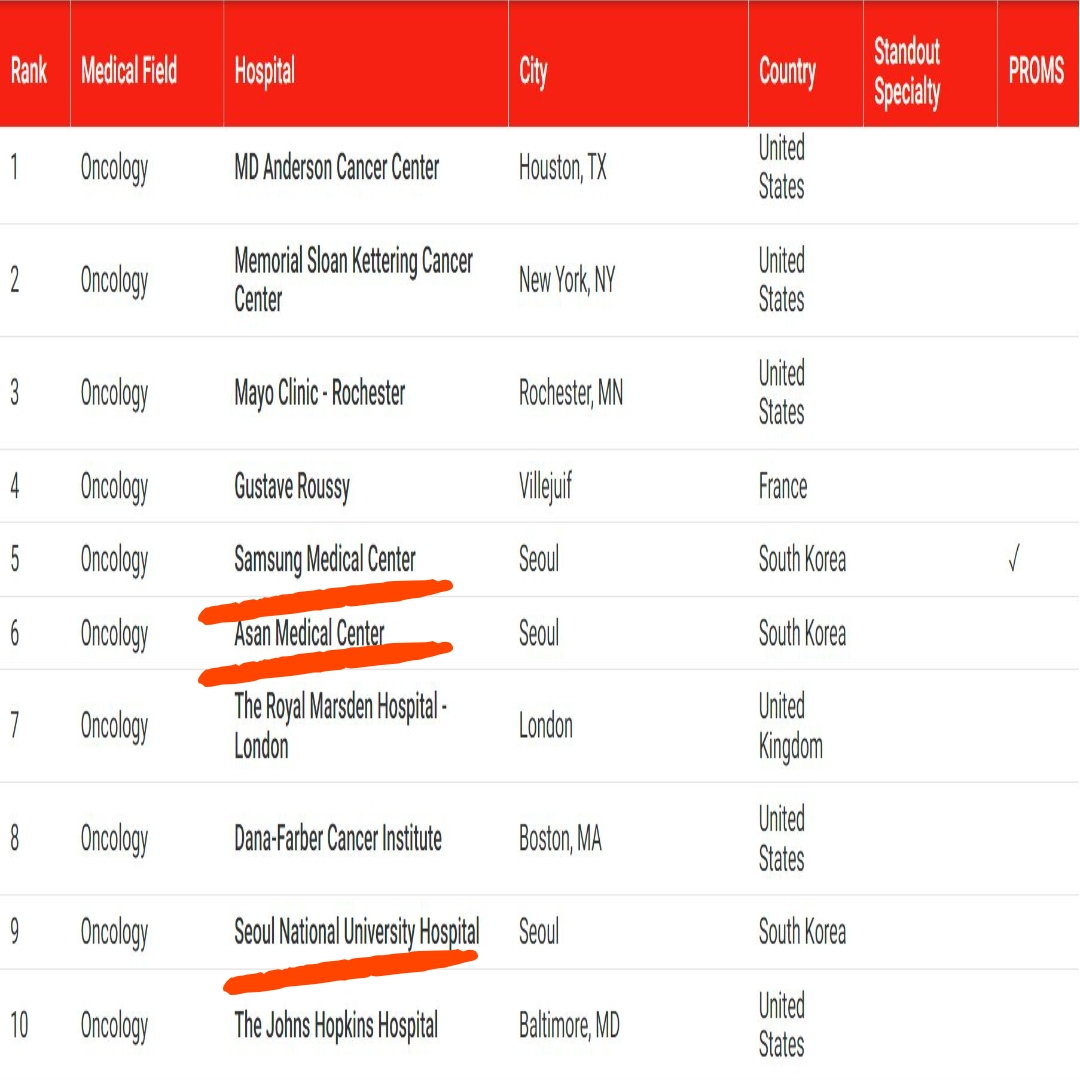The height and width of the screenshot is (1080, 1080).
Task: Click South Korea for Samsung Medical Center row
Action: [802, 559]
